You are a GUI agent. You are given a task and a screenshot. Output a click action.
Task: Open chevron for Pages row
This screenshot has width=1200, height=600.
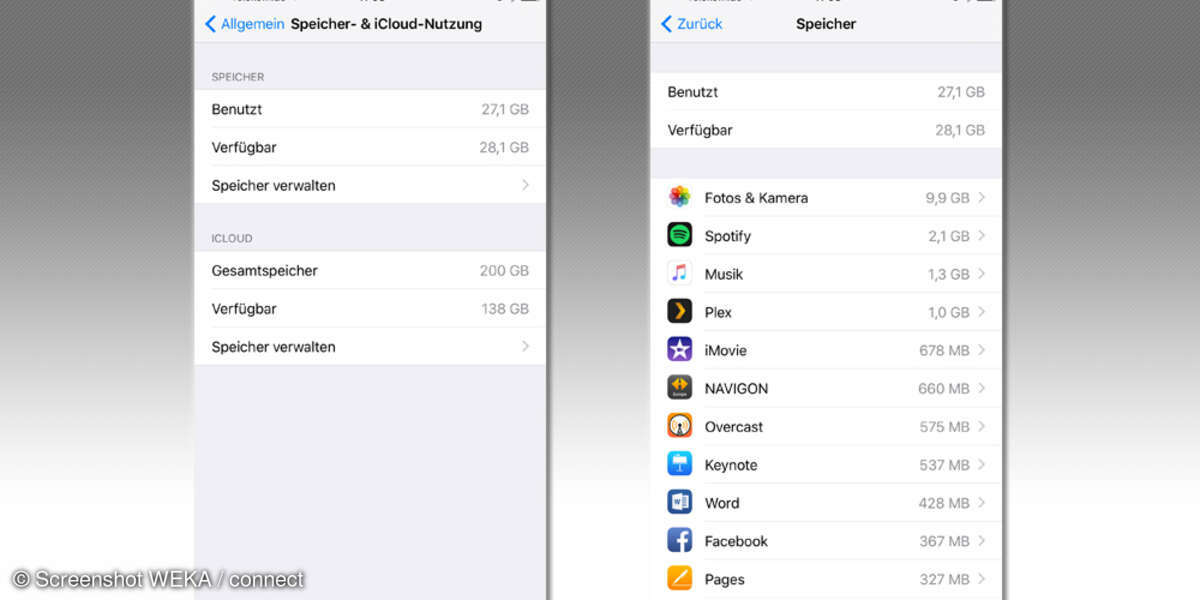(982, 579)
